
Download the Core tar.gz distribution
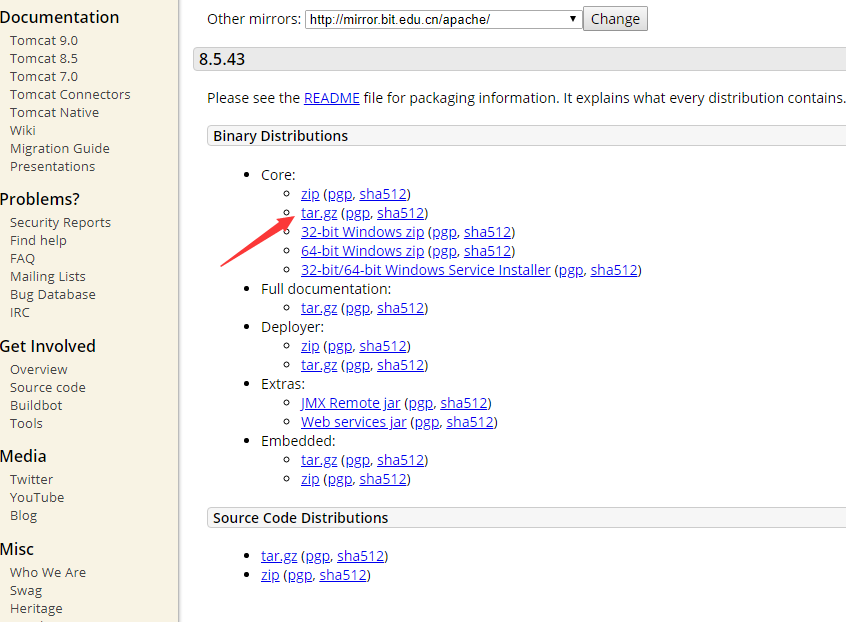coord(319,213)
